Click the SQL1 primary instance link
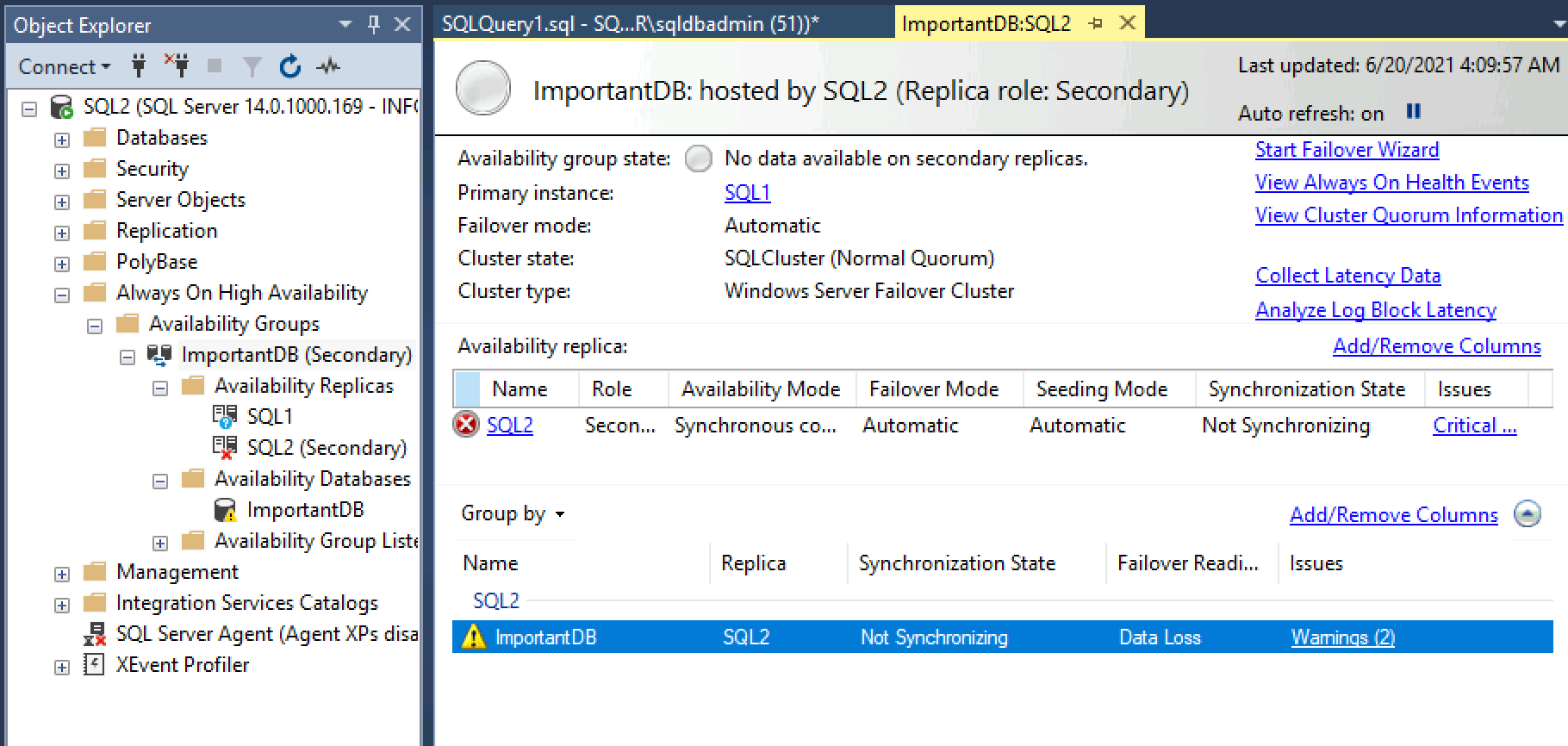The width and height of the screenshot is (1568, 746). [x=747, y=192]
